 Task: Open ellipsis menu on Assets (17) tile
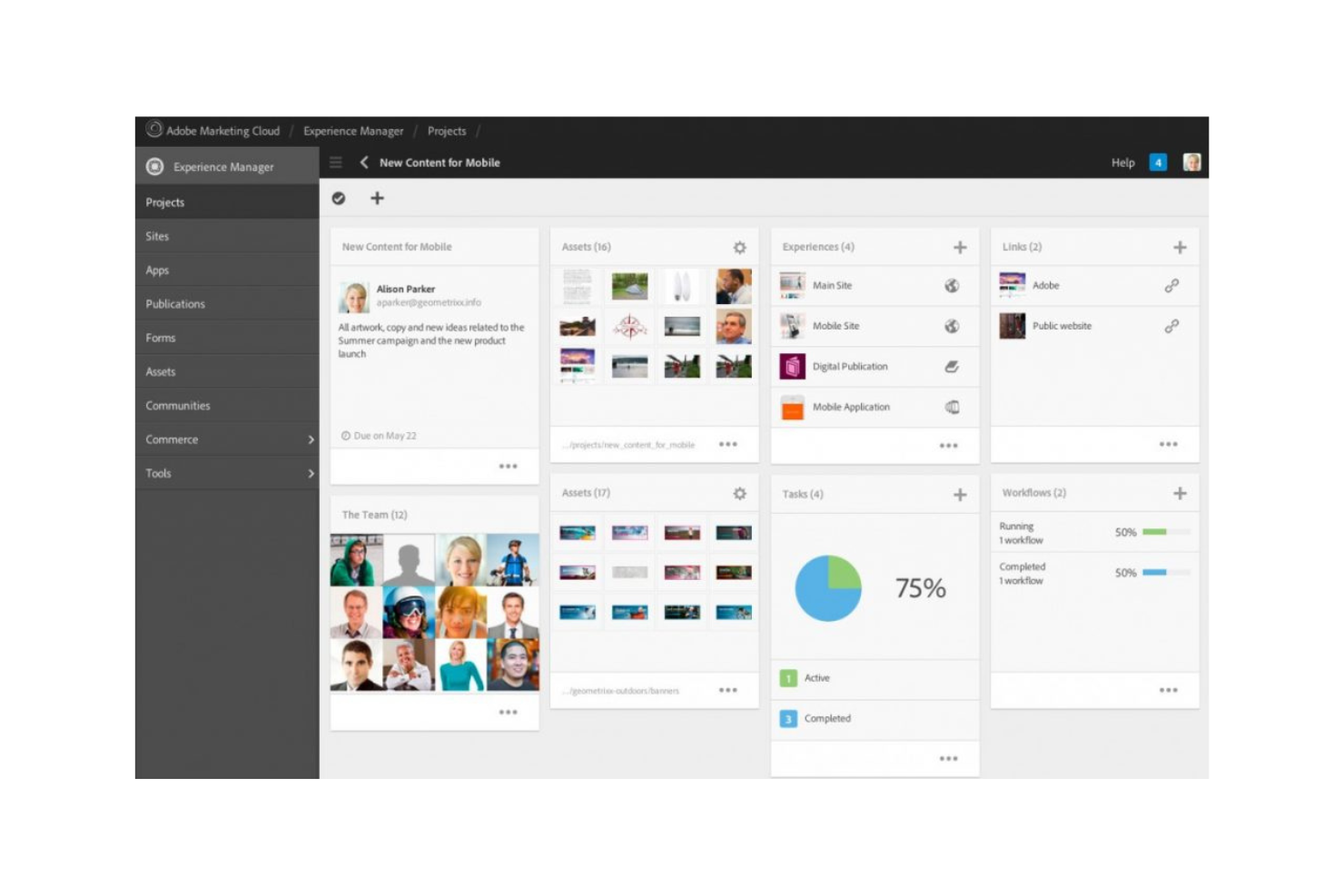pyautogui.click(x=727, y=691)
